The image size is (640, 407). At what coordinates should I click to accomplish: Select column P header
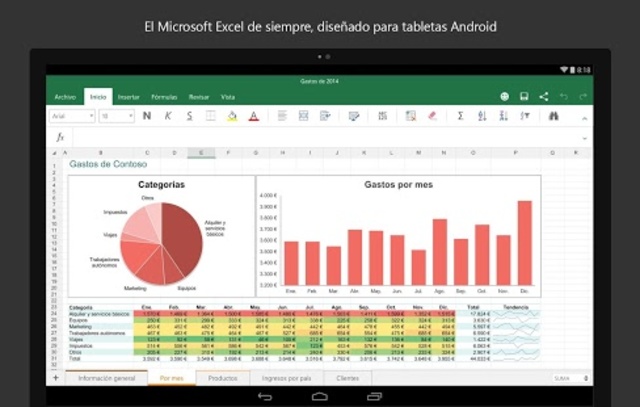coord(516,153)
